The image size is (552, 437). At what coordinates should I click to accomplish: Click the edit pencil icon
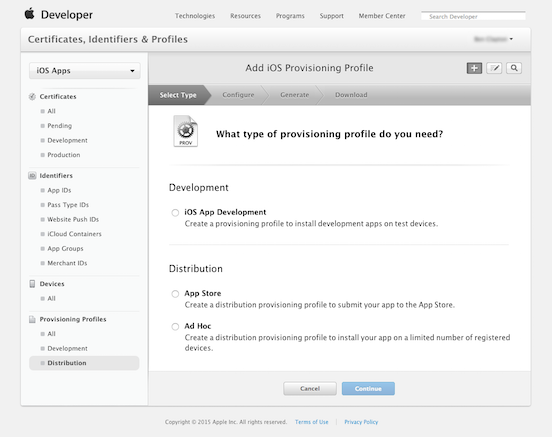coord(494,68)
